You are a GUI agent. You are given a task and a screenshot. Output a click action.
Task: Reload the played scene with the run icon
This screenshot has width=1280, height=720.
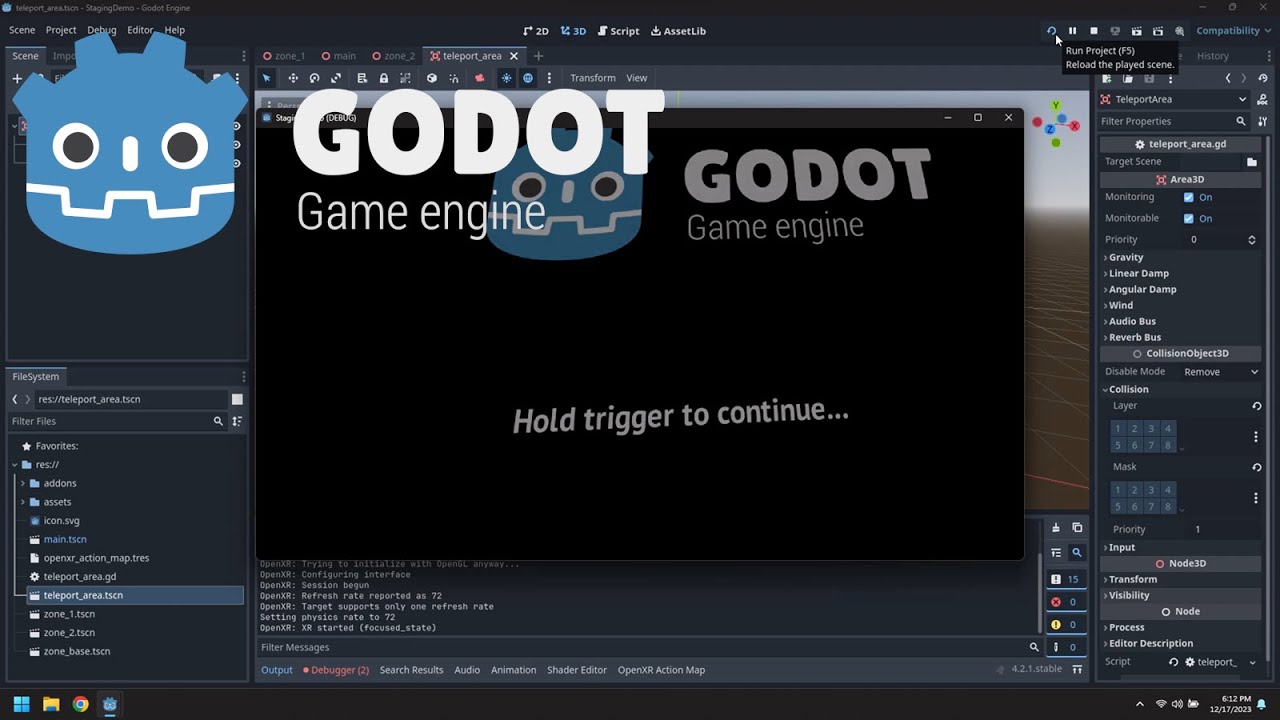pos(1051,31)
